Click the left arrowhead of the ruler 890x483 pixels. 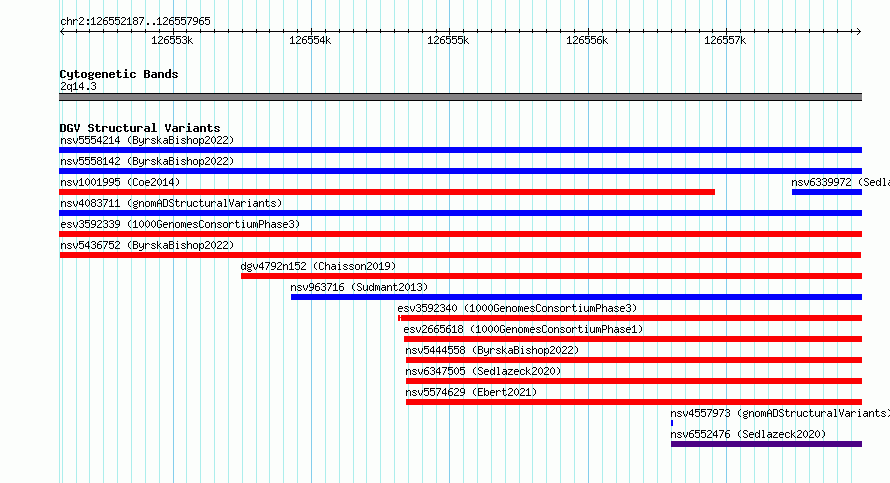62,31
